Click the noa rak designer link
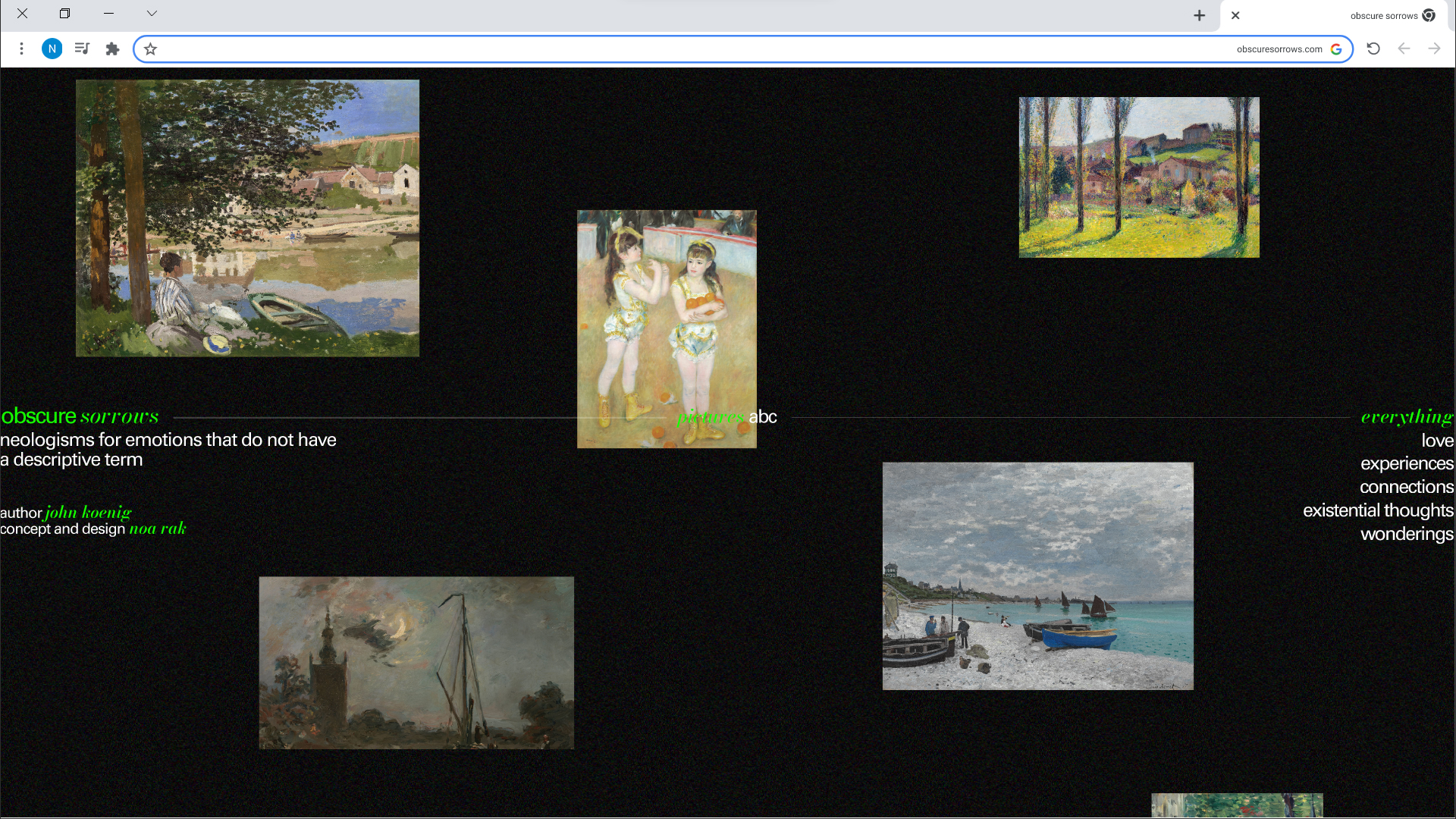This screenshot has height=819, width=1456. (157, 529)
